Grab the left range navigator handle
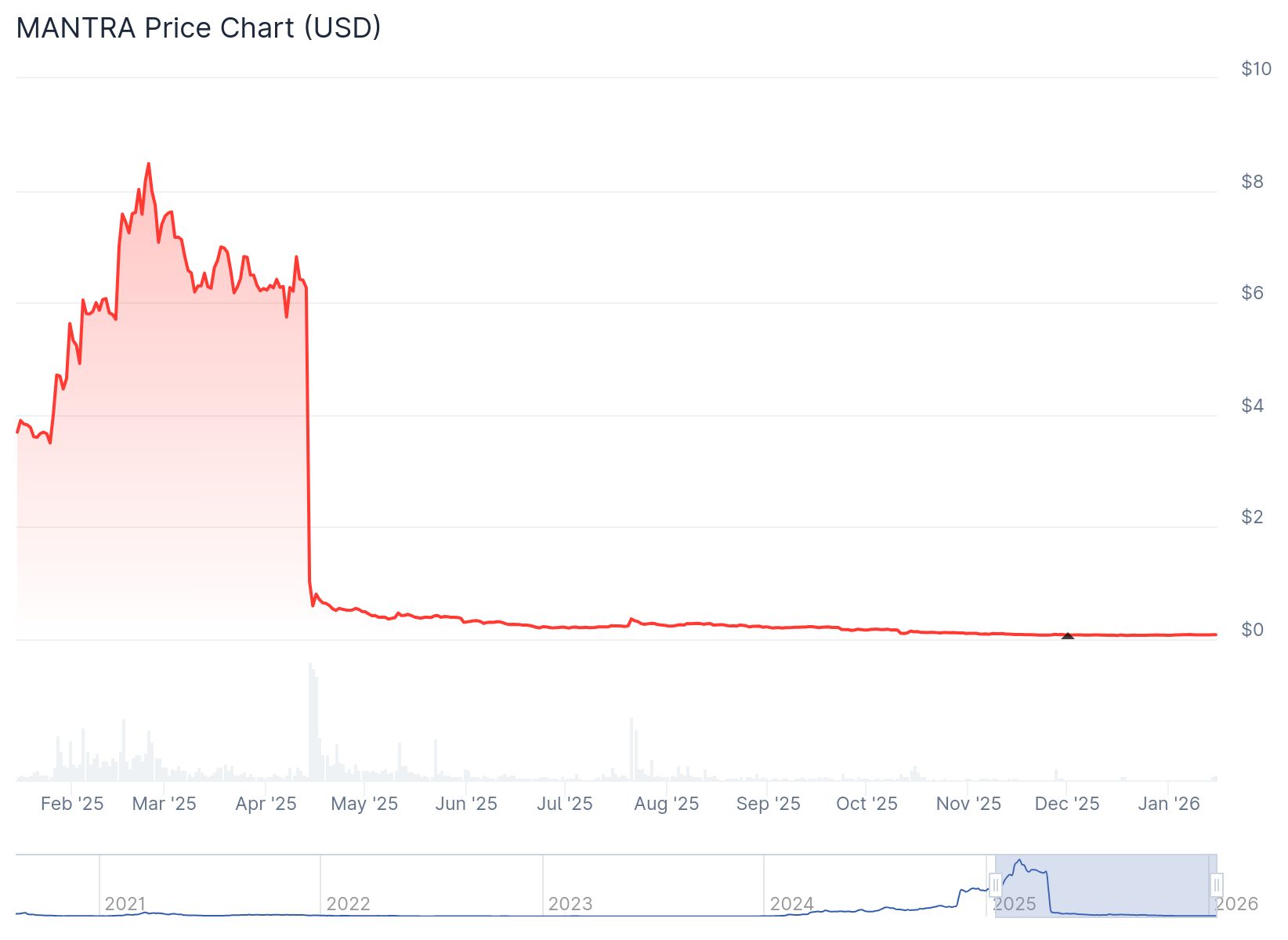The width and height of the screenshot is (1288, 940). [x=996, y=886]
